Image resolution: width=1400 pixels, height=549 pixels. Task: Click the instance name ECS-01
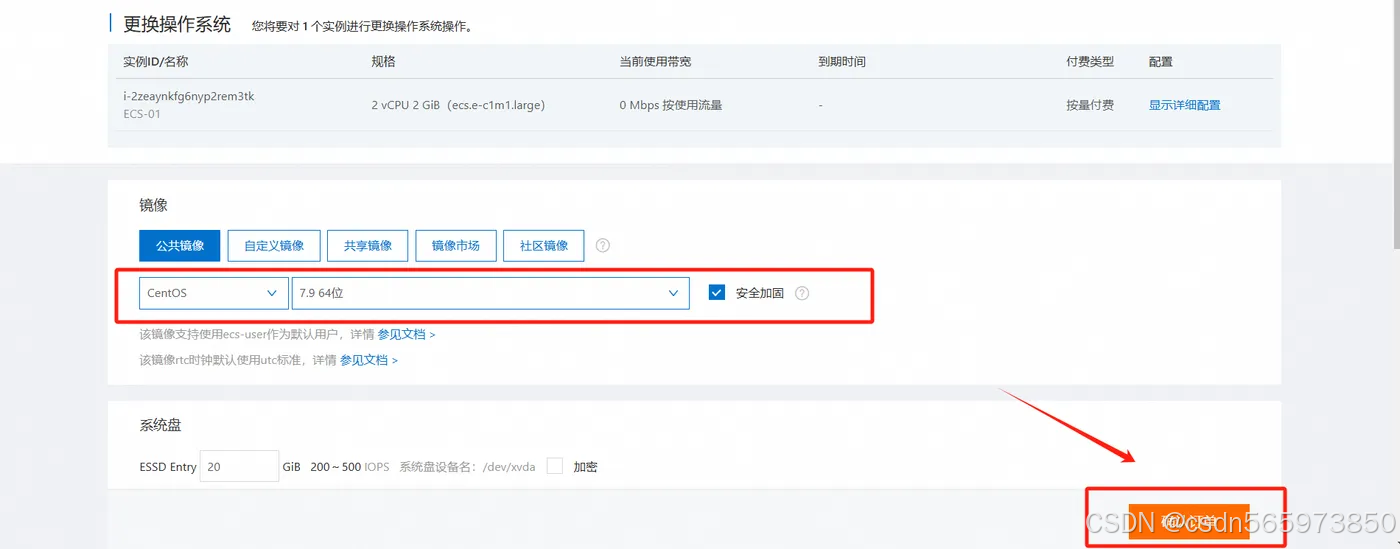click(x=142, y=114)
